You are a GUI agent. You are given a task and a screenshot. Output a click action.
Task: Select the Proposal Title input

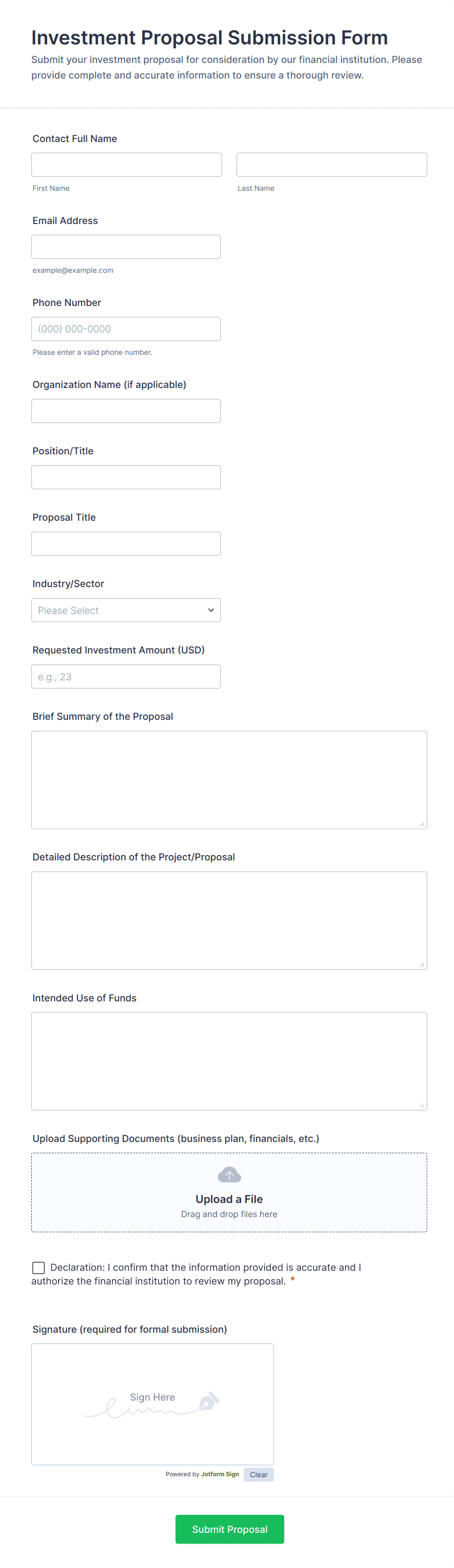(126, 544)
